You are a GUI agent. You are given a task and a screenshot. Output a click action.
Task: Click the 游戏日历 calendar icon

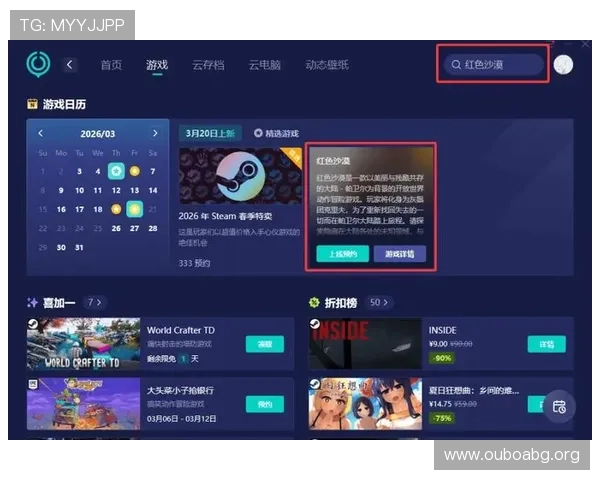click(x=32, y=103)
